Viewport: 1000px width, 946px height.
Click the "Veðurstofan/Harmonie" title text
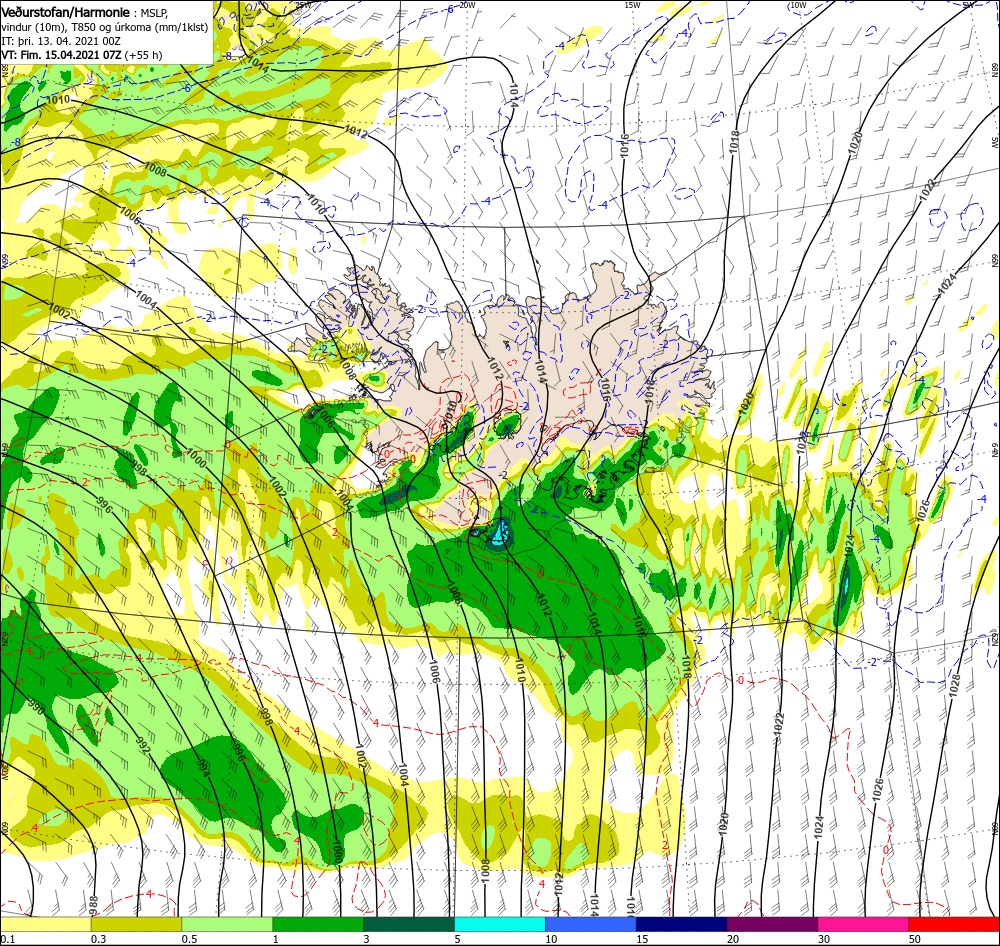(66, 12)
